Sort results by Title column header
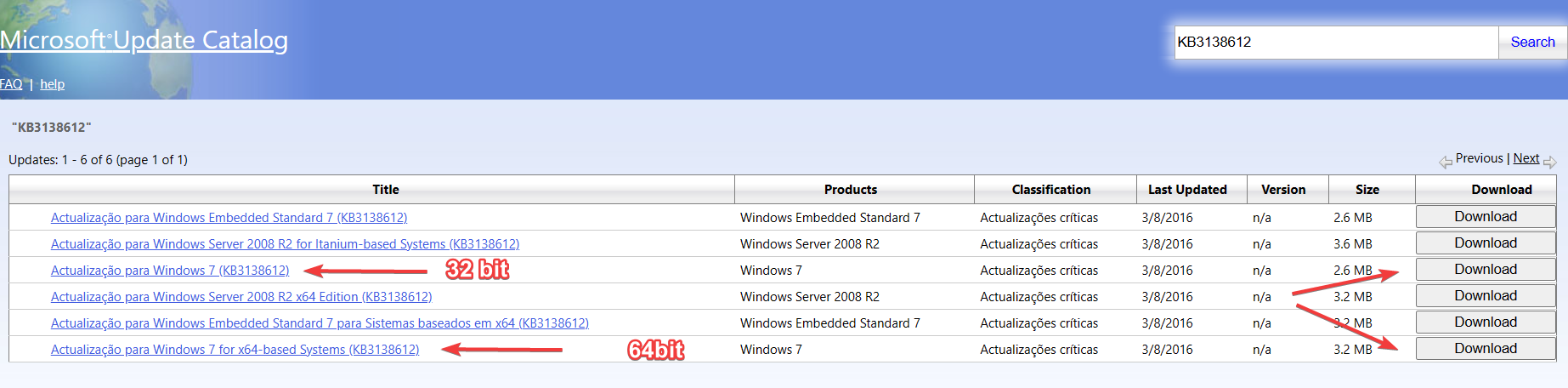The width and height of the screenshot is (1568, 388). [x=385, y=190]
